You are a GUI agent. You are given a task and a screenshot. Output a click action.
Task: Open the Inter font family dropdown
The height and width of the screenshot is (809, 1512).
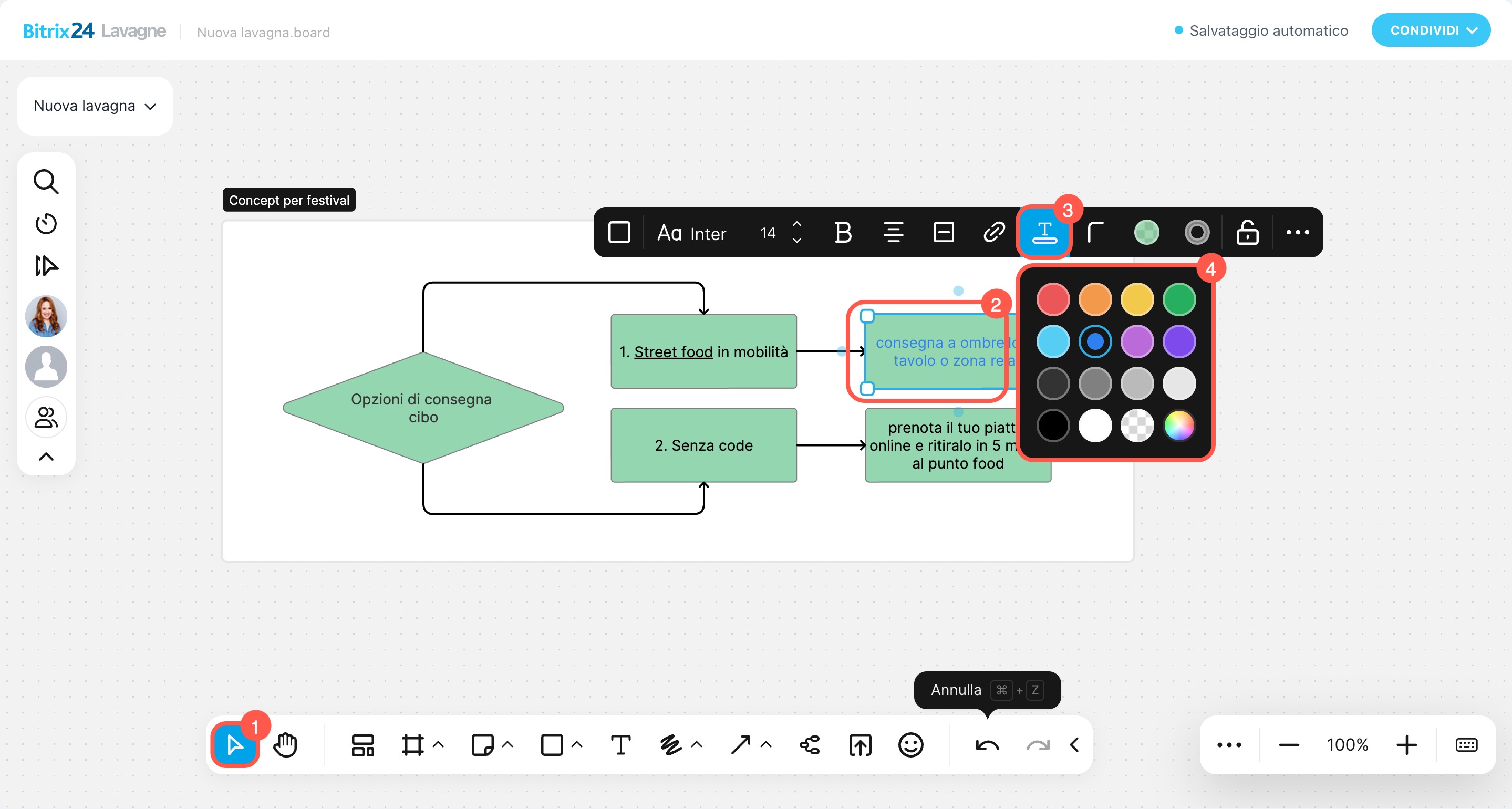click(x=692, y=233)
